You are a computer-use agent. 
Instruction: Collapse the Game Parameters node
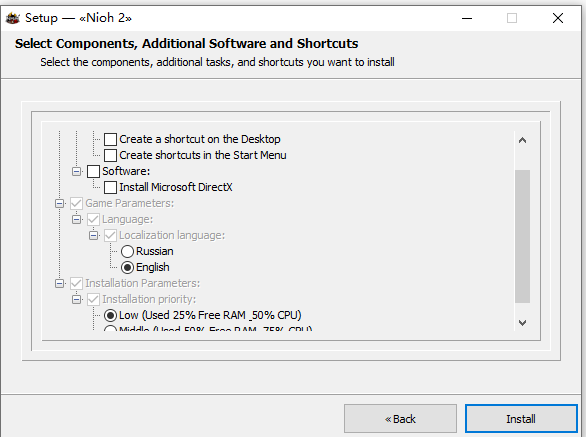tap(59, 204)
